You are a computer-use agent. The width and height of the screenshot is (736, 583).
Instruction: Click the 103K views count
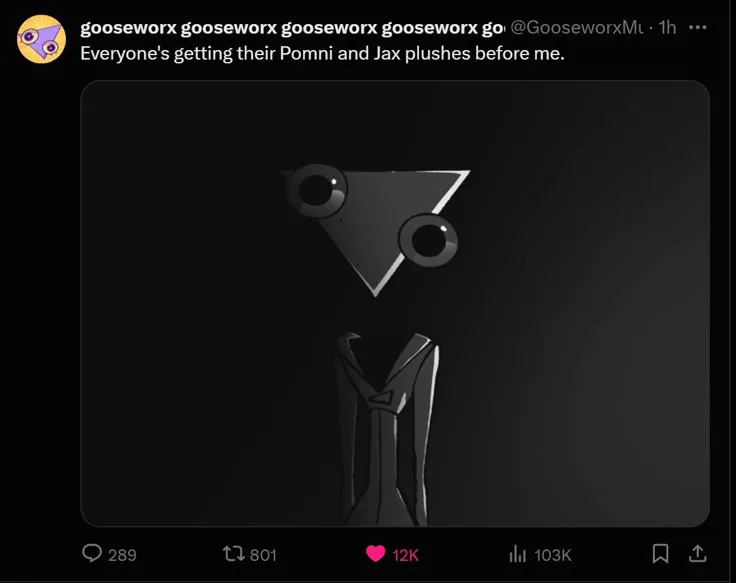click(x=552, y=555)
